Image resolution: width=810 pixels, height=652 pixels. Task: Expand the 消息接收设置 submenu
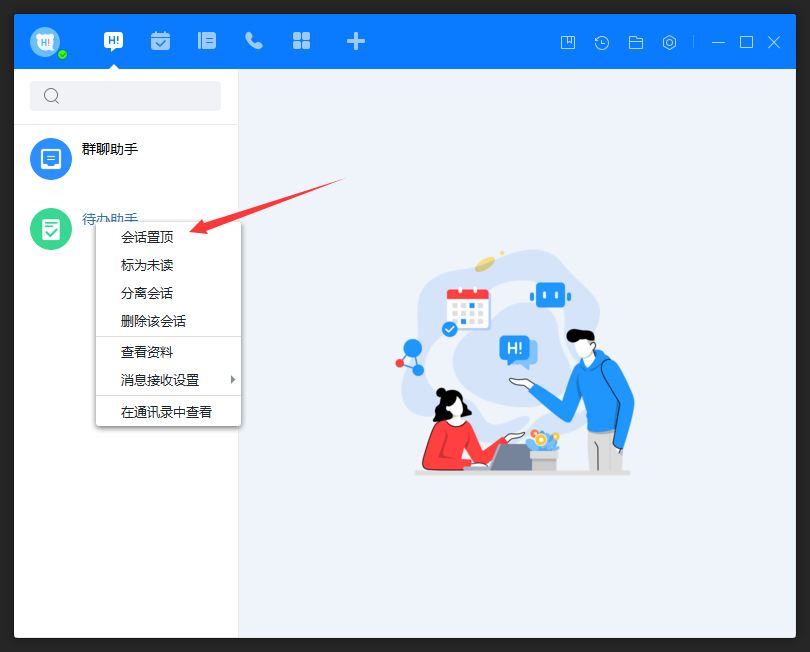pyautogui.click(x=160, y=380)
